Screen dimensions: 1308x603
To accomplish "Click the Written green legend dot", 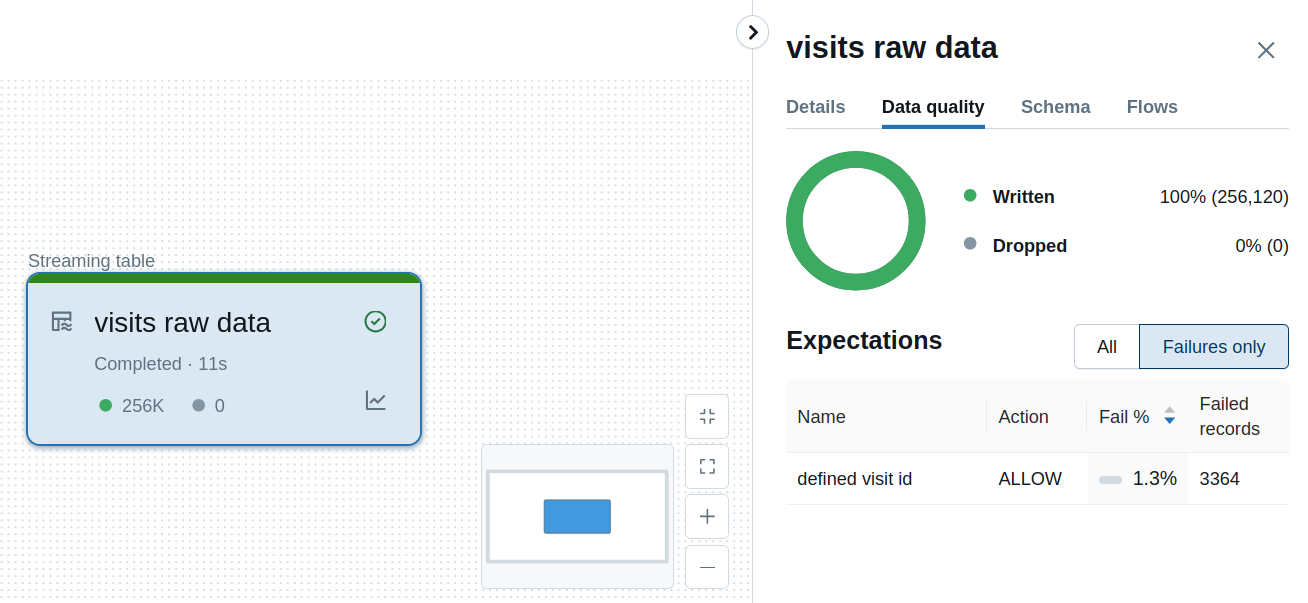I will pyautogui.click(x=969, y=196).
